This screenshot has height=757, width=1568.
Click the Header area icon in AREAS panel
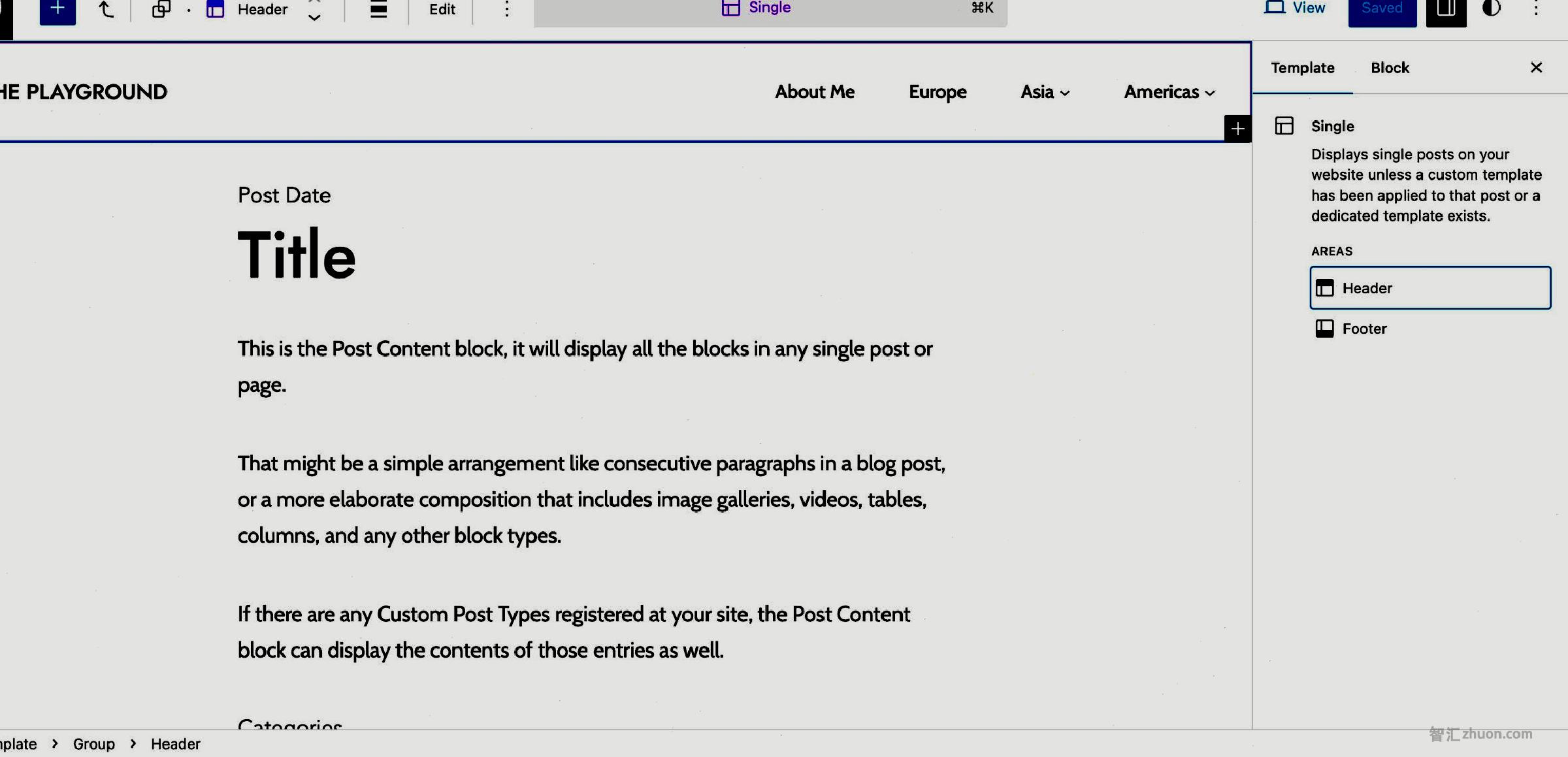1325,288
